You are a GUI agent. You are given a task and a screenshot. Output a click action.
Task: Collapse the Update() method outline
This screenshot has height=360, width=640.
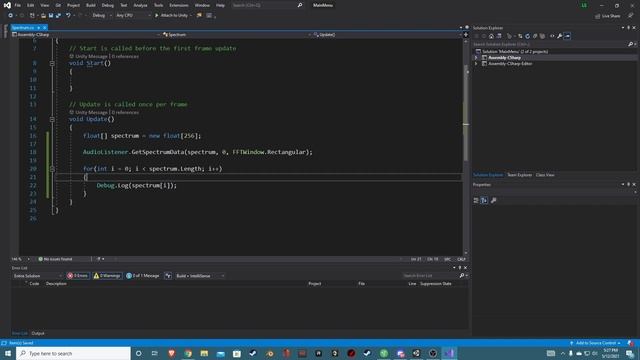[52, 119]
